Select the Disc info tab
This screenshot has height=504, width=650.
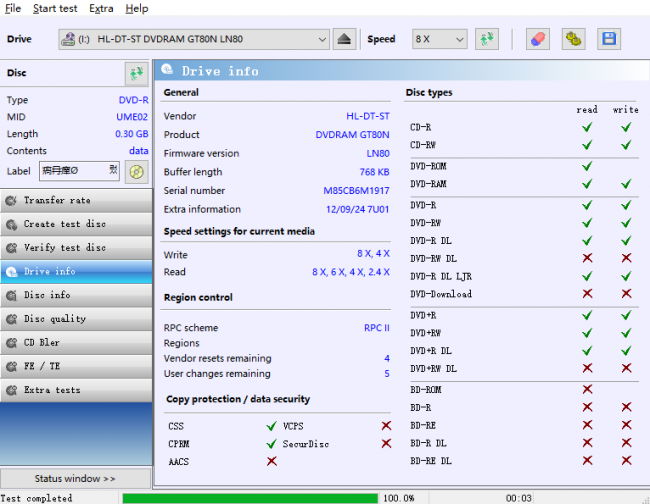click(x=76, y=296)
